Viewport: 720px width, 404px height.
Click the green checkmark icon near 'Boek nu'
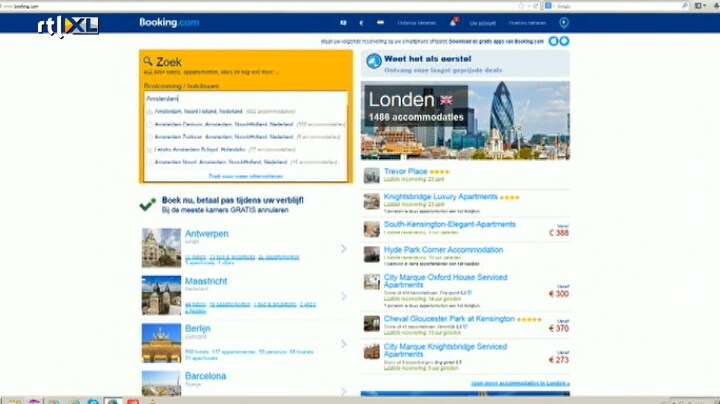point(148,205)
